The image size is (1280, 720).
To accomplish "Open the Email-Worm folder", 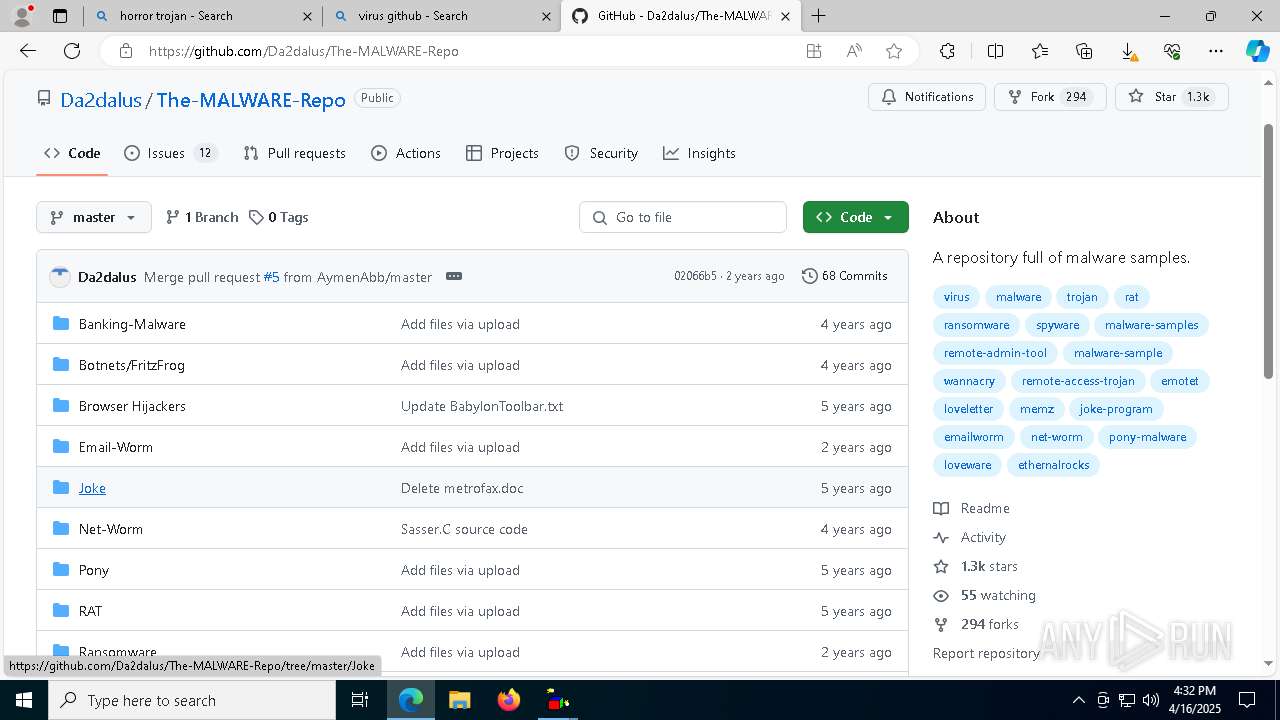I will point(116,447).
